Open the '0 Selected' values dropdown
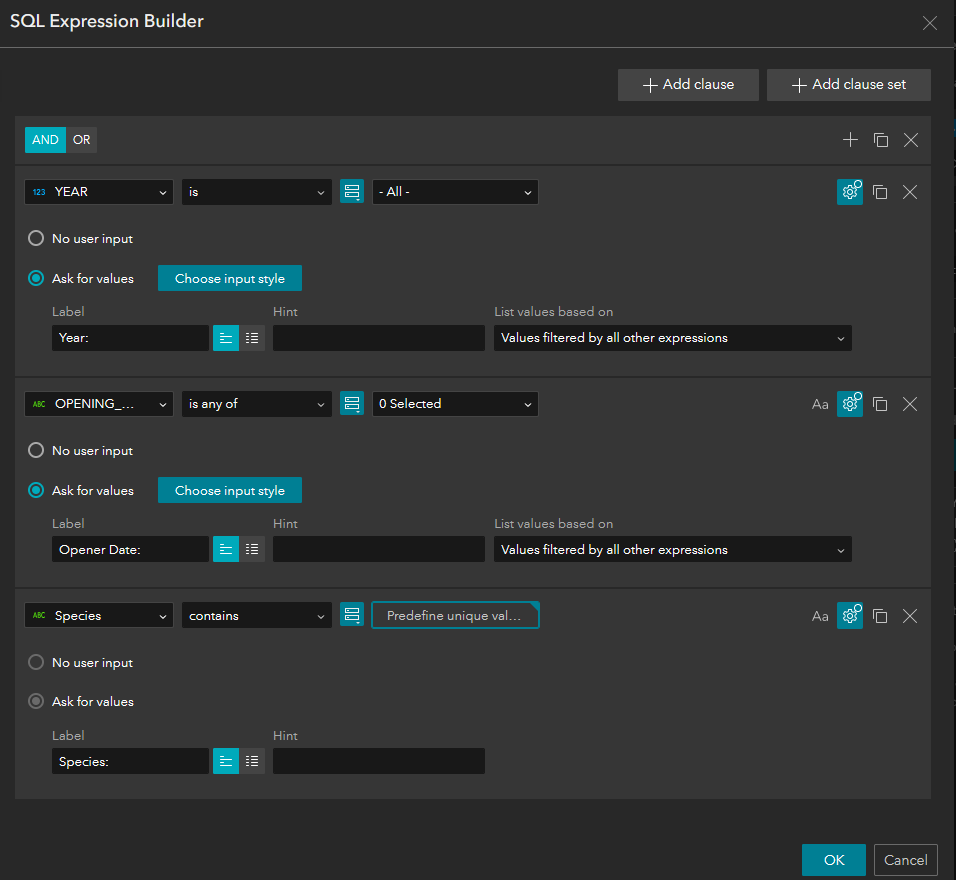 (455, 404)
